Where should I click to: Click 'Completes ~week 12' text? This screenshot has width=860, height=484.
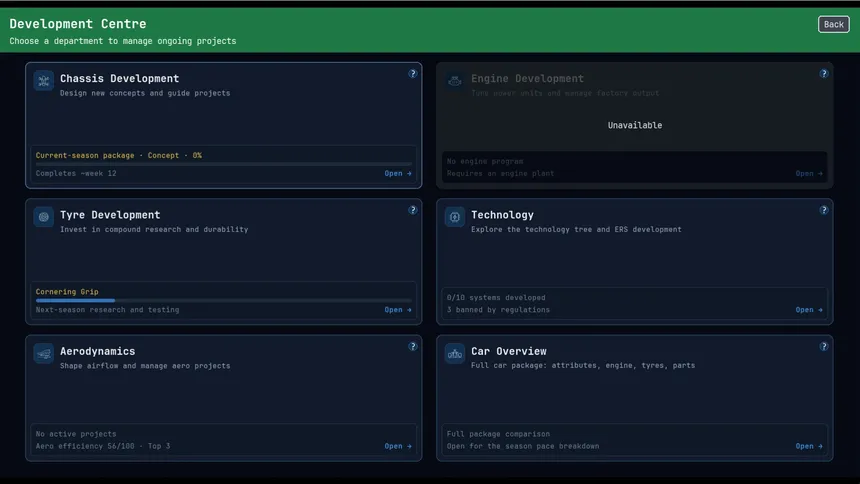pos(76,173)
